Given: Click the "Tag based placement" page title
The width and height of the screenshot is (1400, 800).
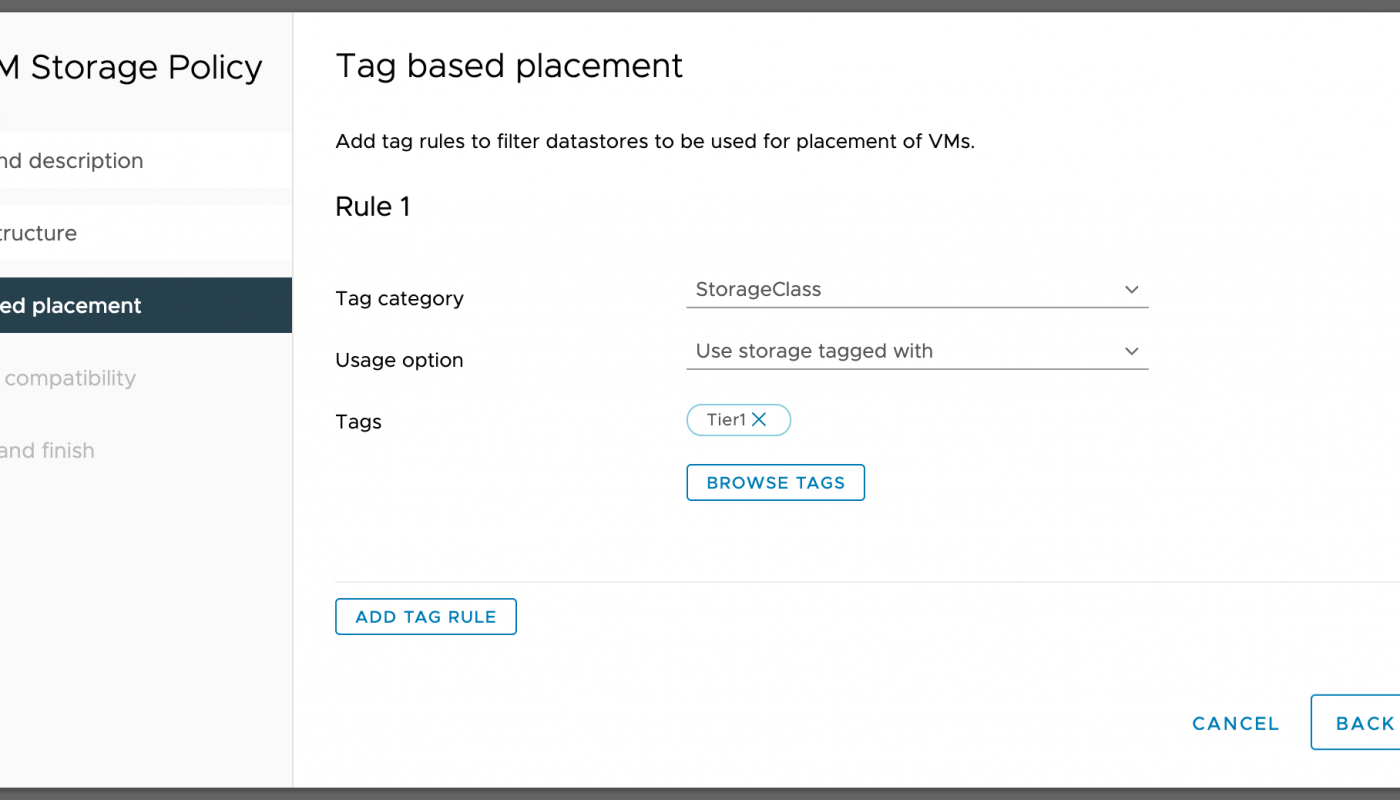Looking at the screenshot, I should click(509, 66).
